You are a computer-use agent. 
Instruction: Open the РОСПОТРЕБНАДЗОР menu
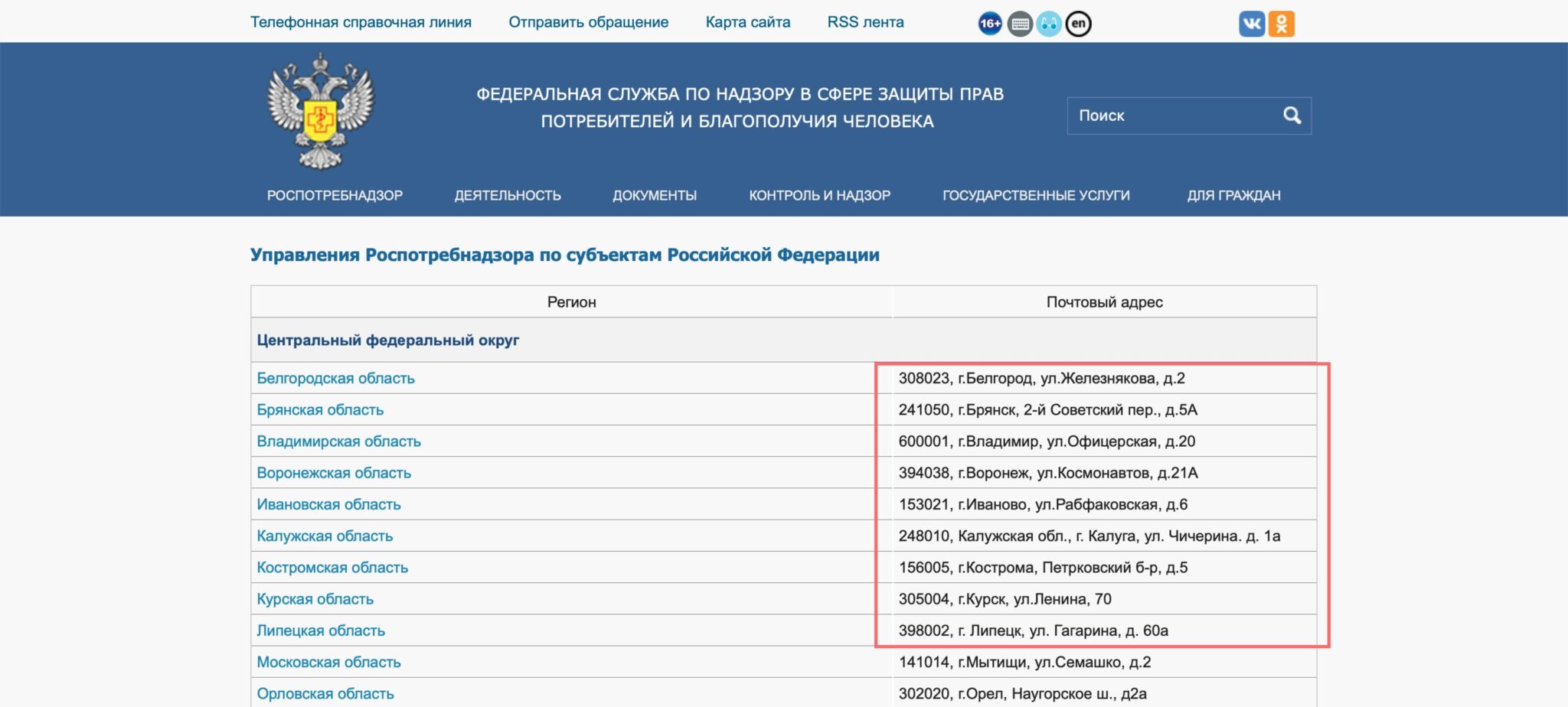tap(335, 195)
